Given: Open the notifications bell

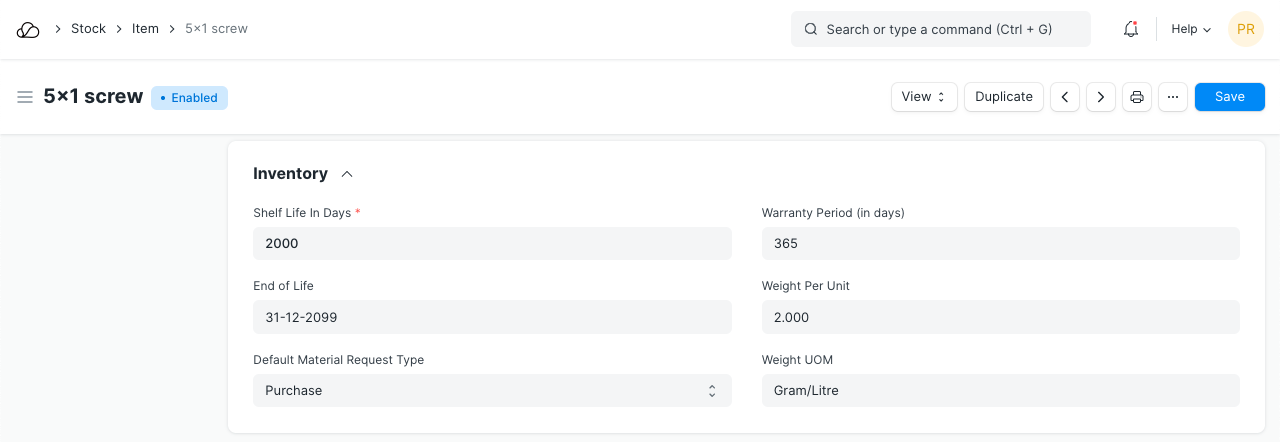Looking at the screenshot, I should pos(1131,30).
